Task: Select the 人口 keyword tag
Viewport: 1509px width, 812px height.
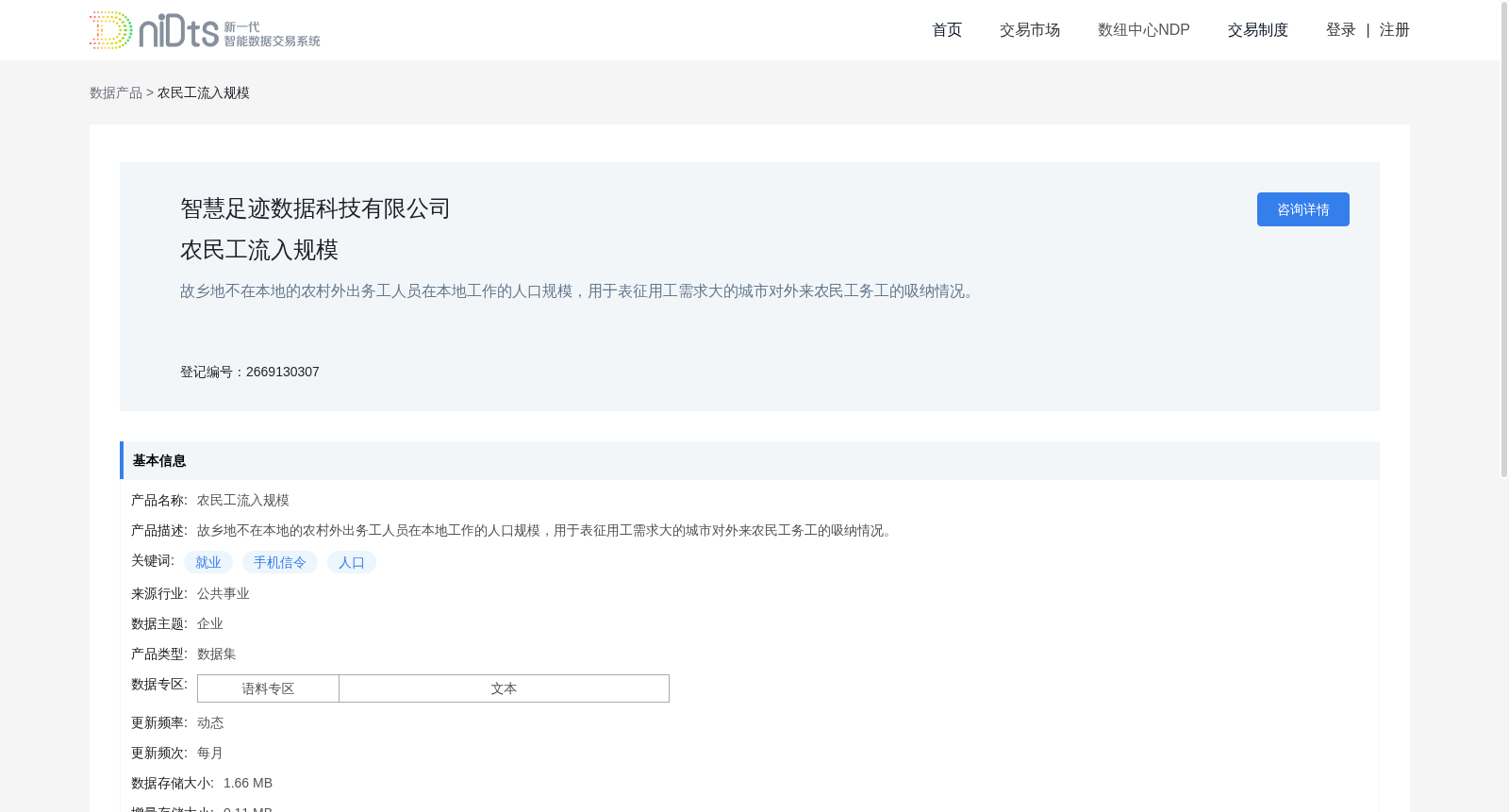Action: pos(352,562)
